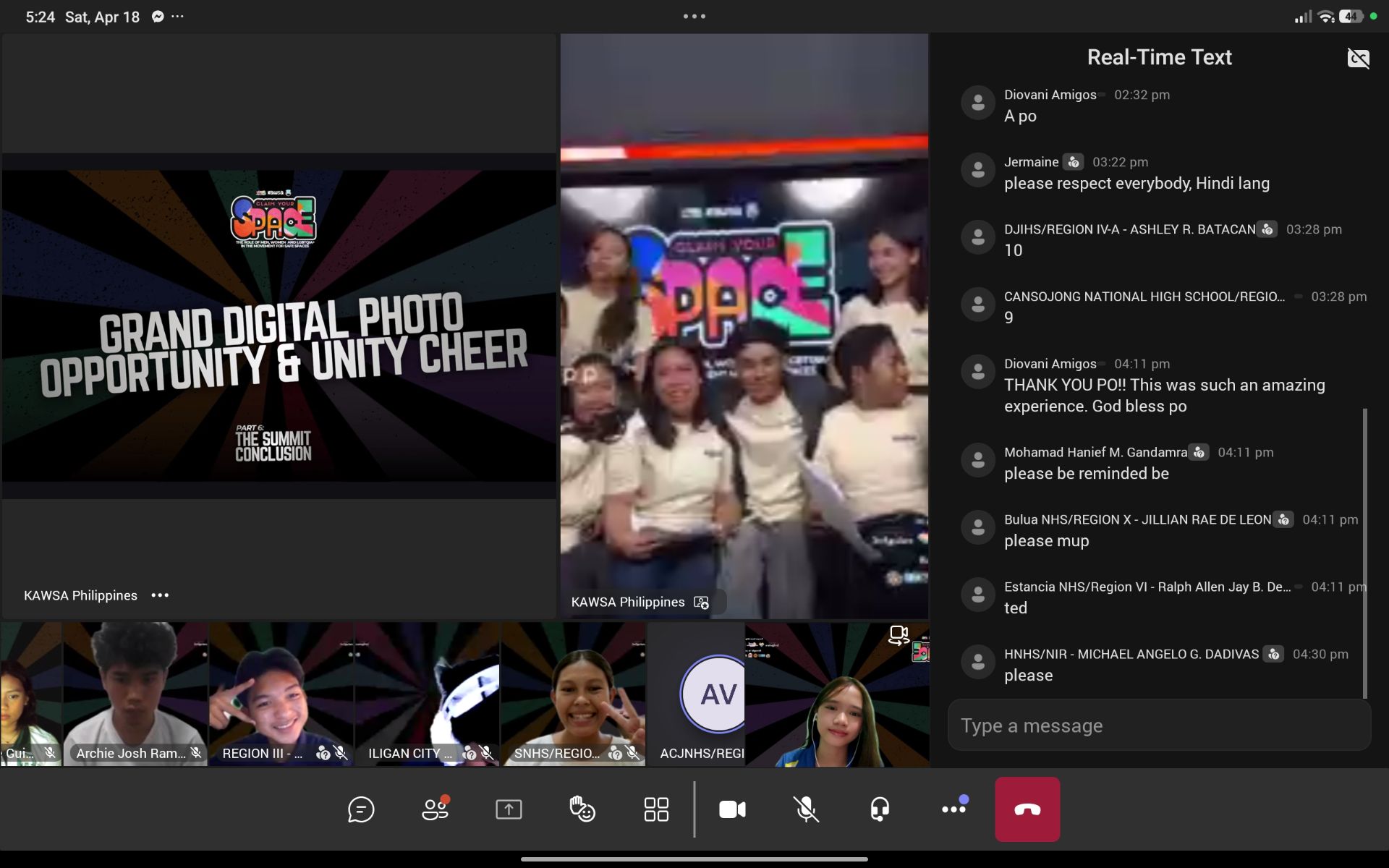Open Jermaine's profile avatar

pyautogui.click(x=977, y=170)
